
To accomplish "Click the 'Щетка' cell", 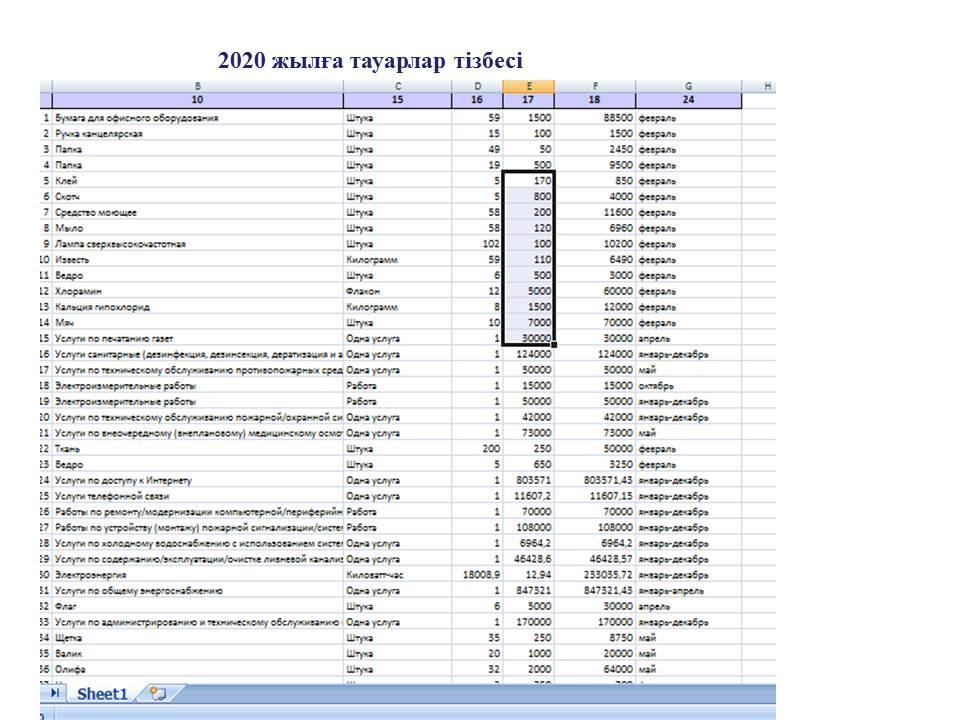I will tap(198, 638).
